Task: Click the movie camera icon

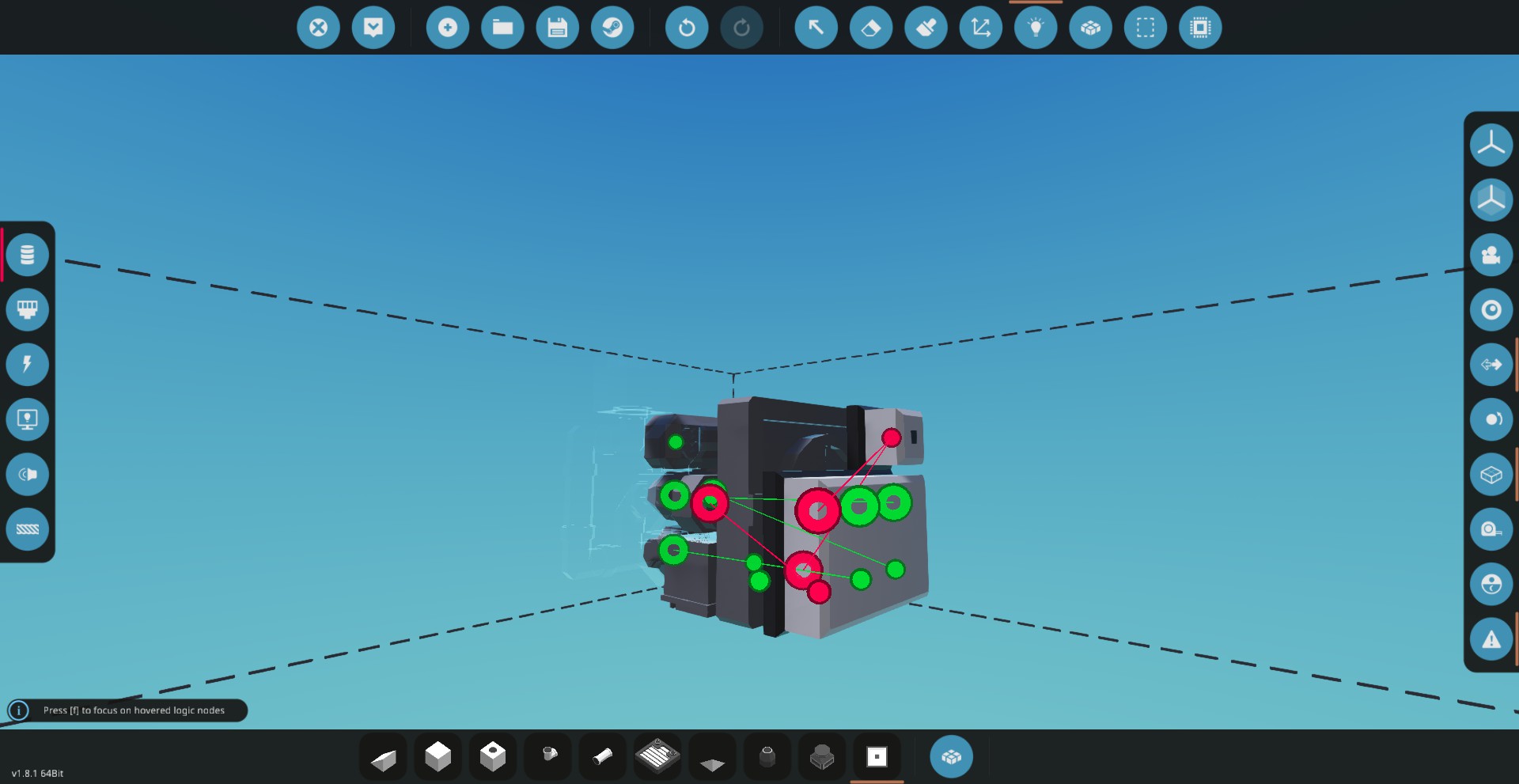Action: click(1491, 255)
